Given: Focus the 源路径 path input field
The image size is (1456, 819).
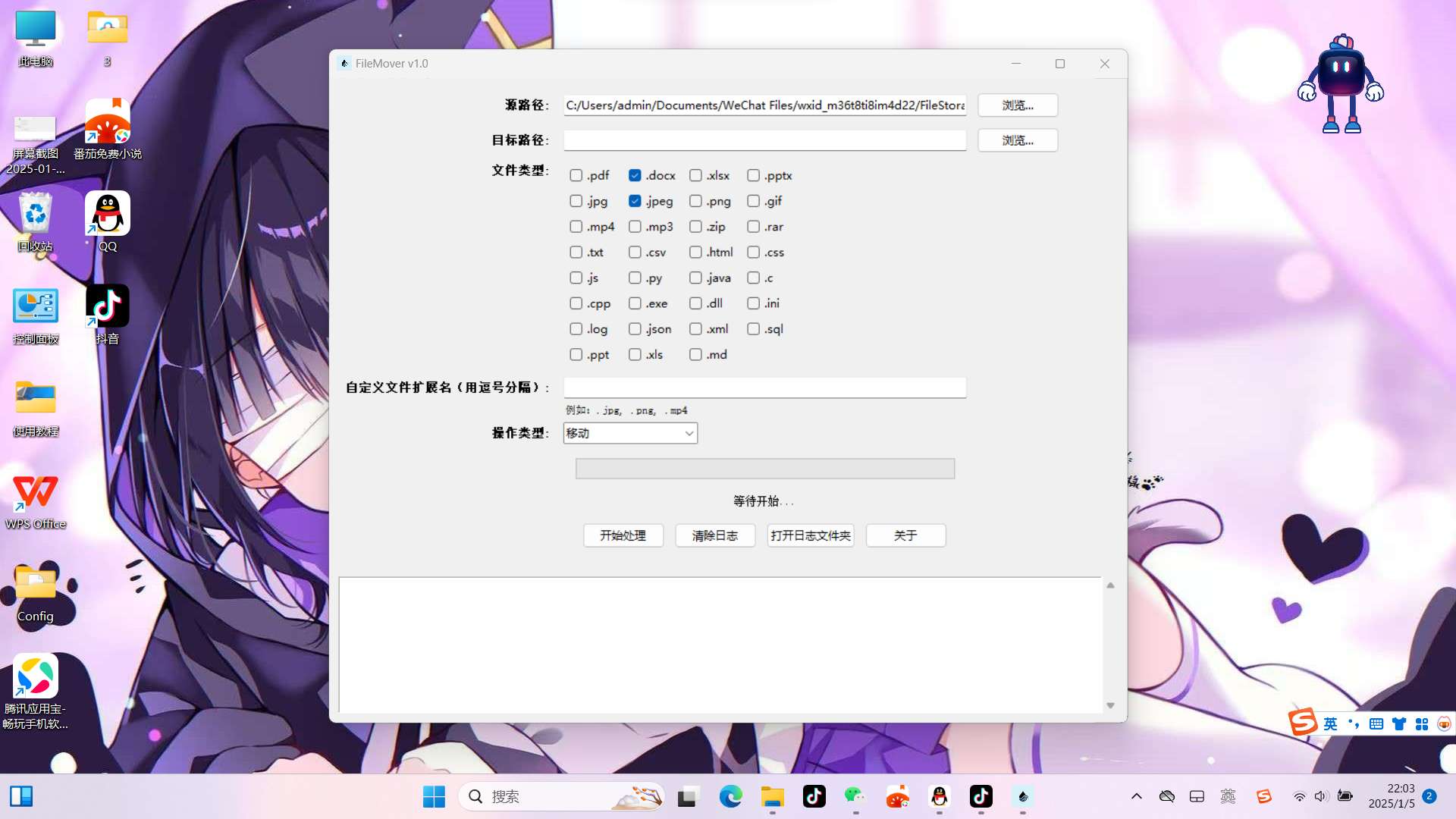Looking at the screenshot, I should (x=765, y=105).
